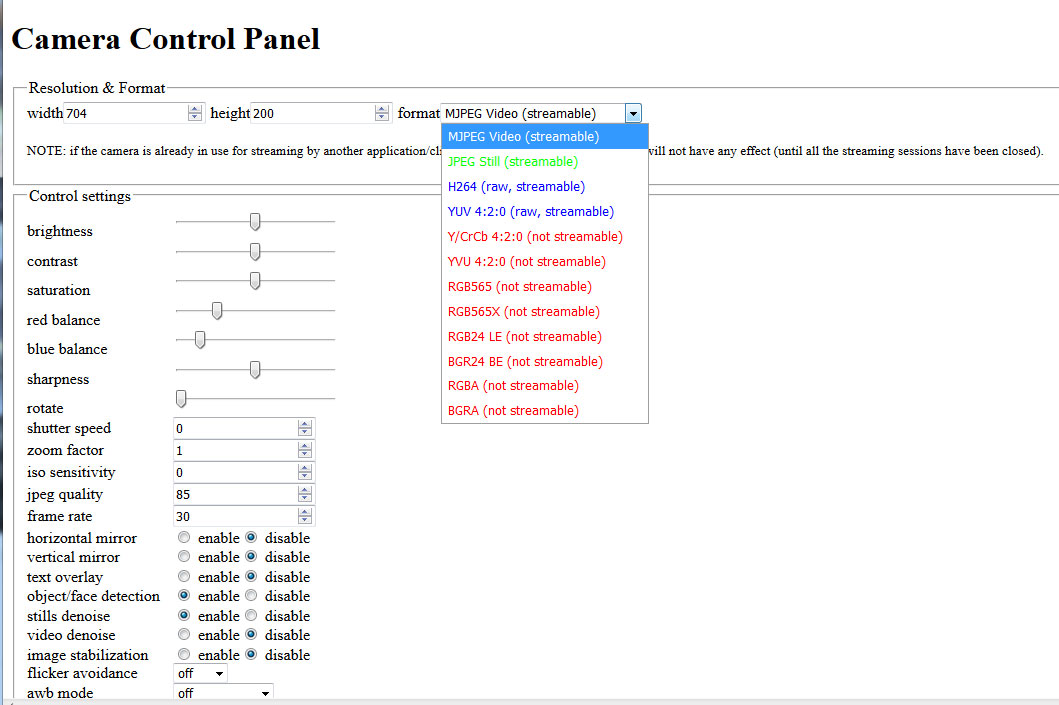
Task: Select disable for text overlay
Action: (x=251, y=577)
